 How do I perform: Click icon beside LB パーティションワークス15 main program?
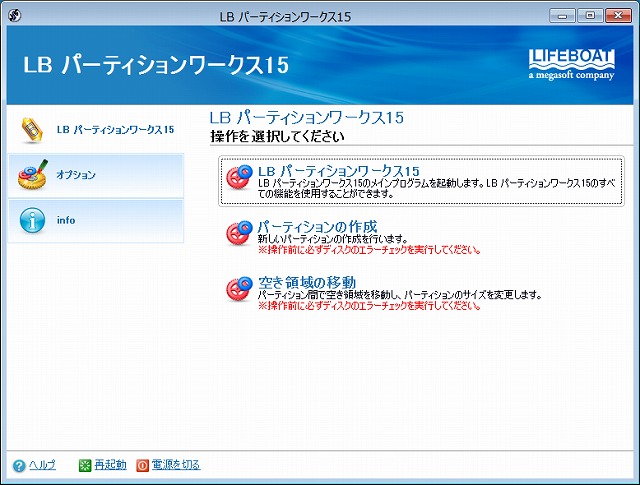pos(239,177)
